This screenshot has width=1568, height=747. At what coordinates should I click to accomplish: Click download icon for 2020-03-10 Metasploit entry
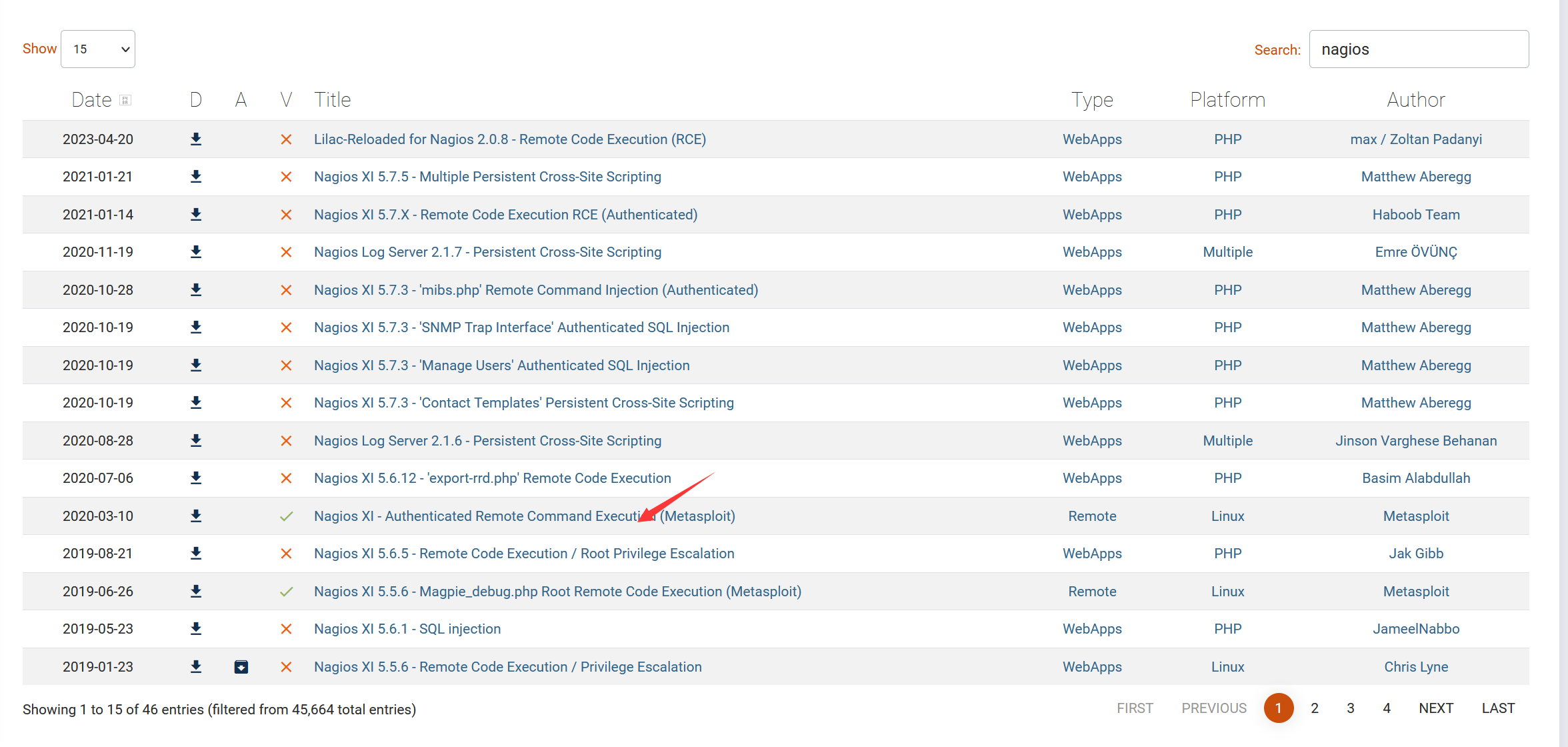coord(195,516)
